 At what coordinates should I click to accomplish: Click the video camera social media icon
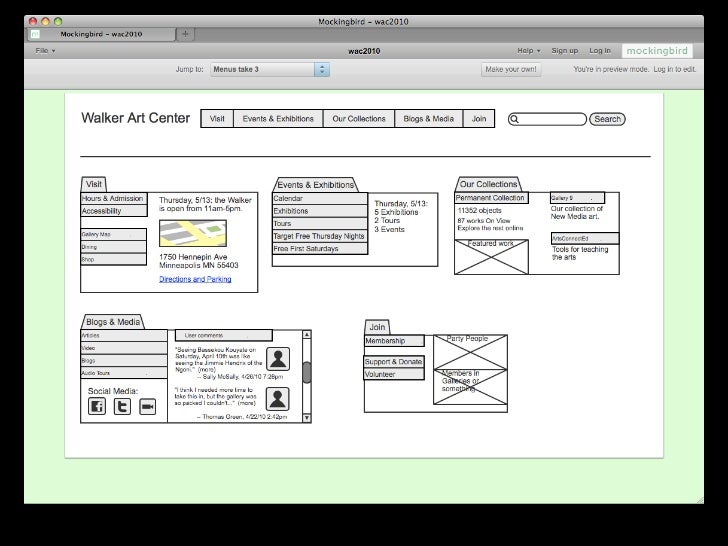tap(148, 407)
